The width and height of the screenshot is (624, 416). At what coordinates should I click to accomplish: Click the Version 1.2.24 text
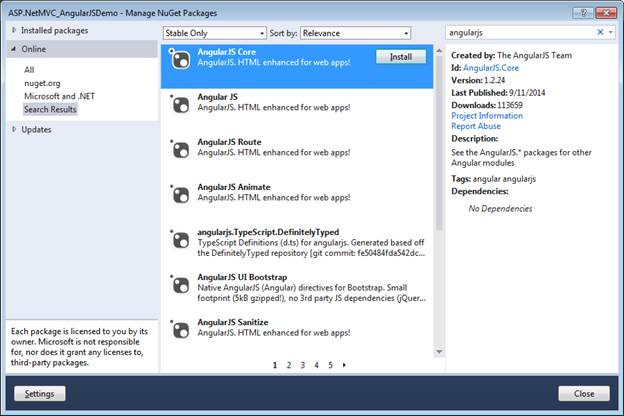[478, 80]
